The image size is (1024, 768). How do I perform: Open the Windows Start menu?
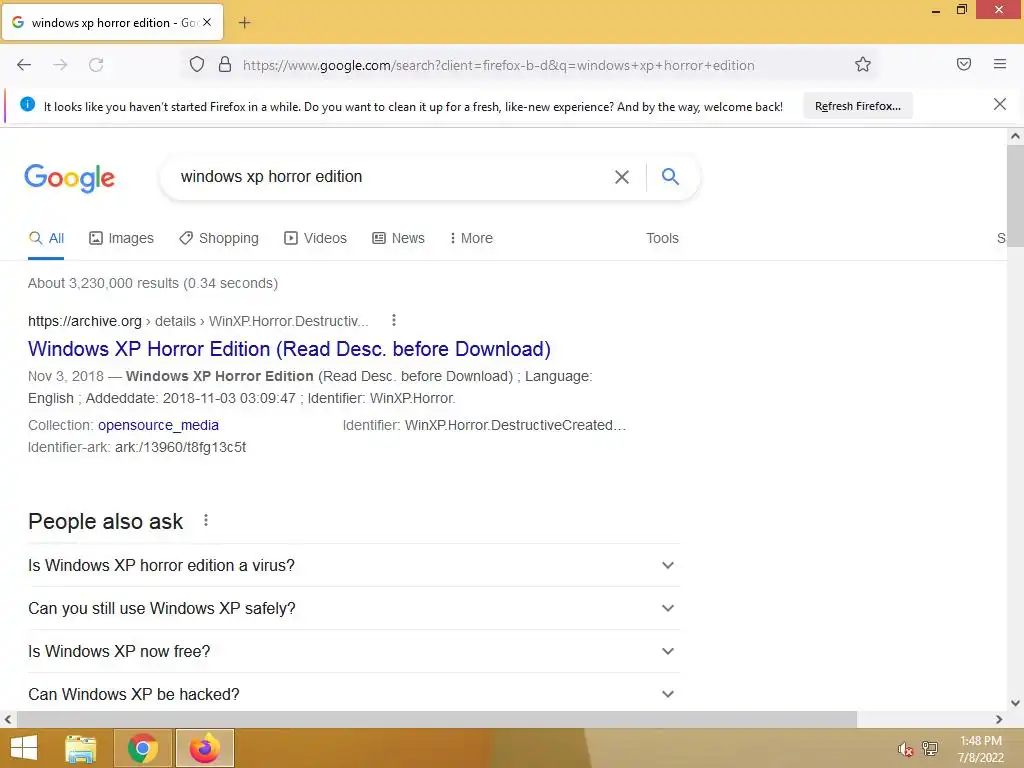point(24,748)
